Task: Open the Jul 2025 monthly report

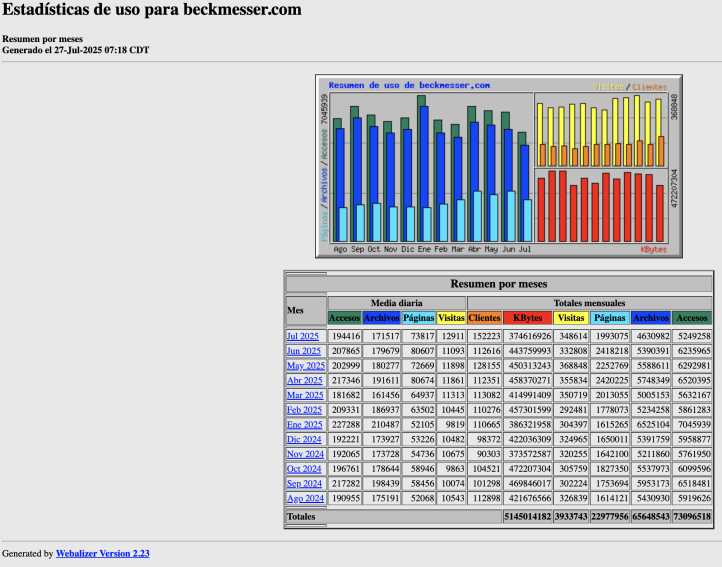Action: pyautogui.click(x=303, y=336)
